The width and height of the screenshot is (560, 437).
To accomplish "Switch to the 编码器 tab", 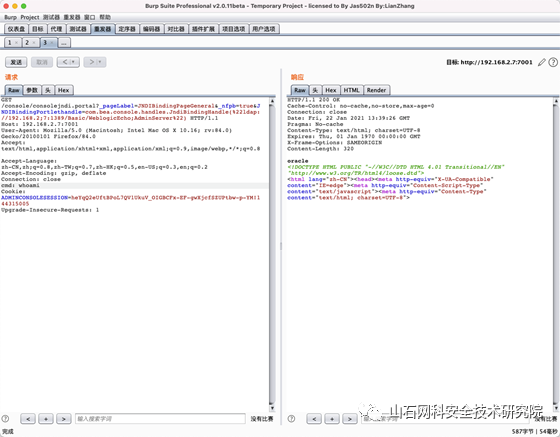I will click(x=152, y=29).
